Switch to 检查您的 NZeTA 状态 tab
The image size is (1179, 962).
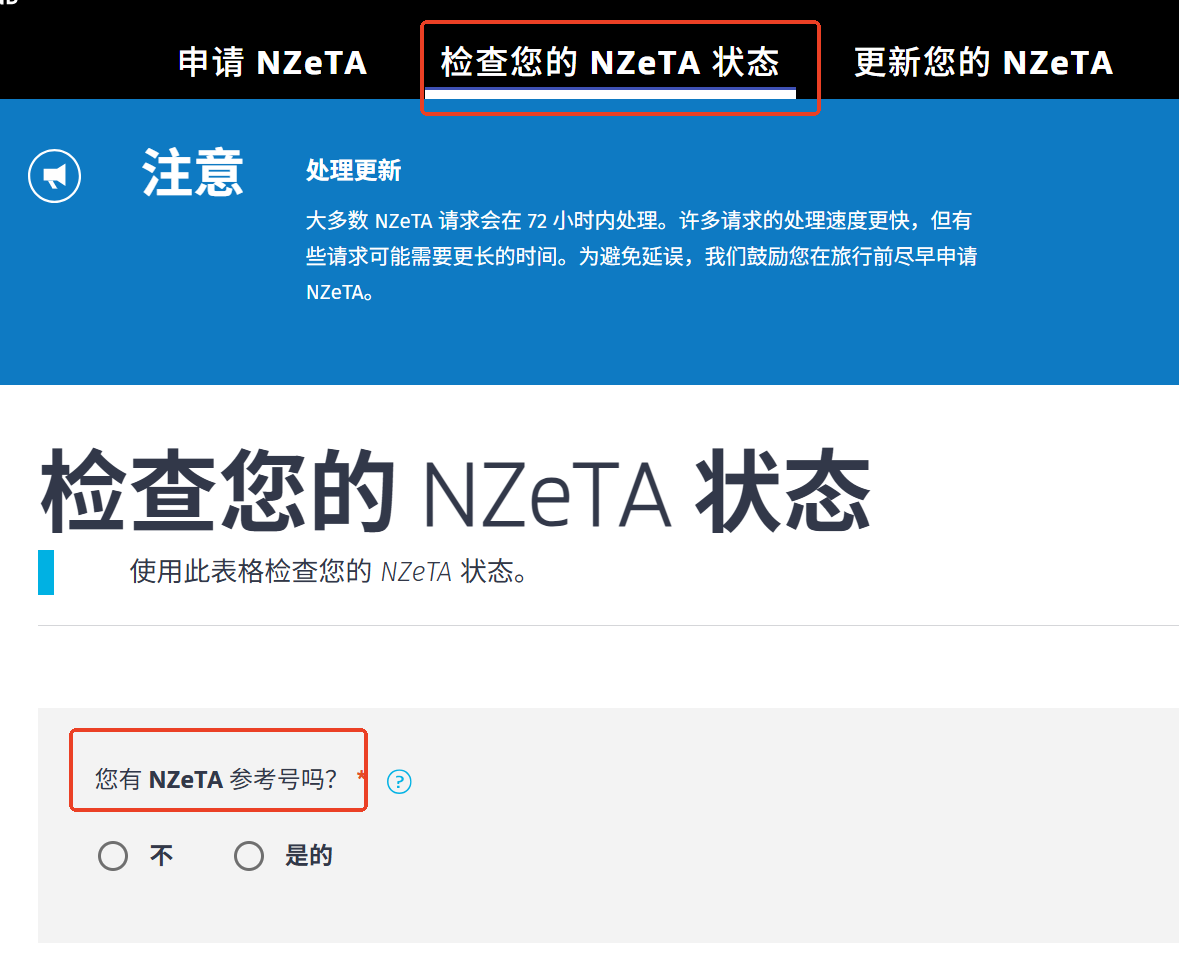609,63
